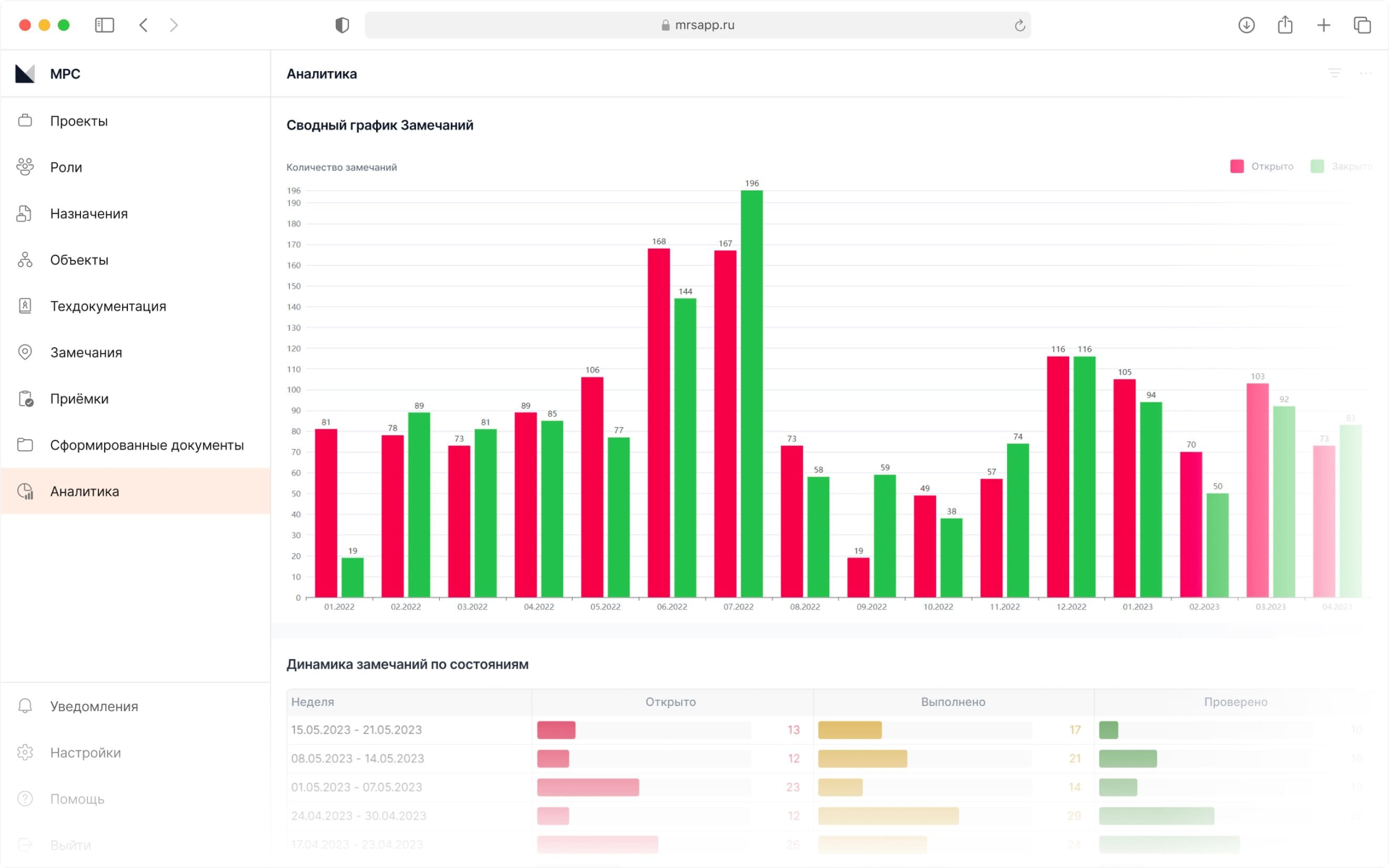Image resolution: width=1389 pixels, height=868 pixels.
Task: Select the Аналитика sidebar item
Action: 135,491
